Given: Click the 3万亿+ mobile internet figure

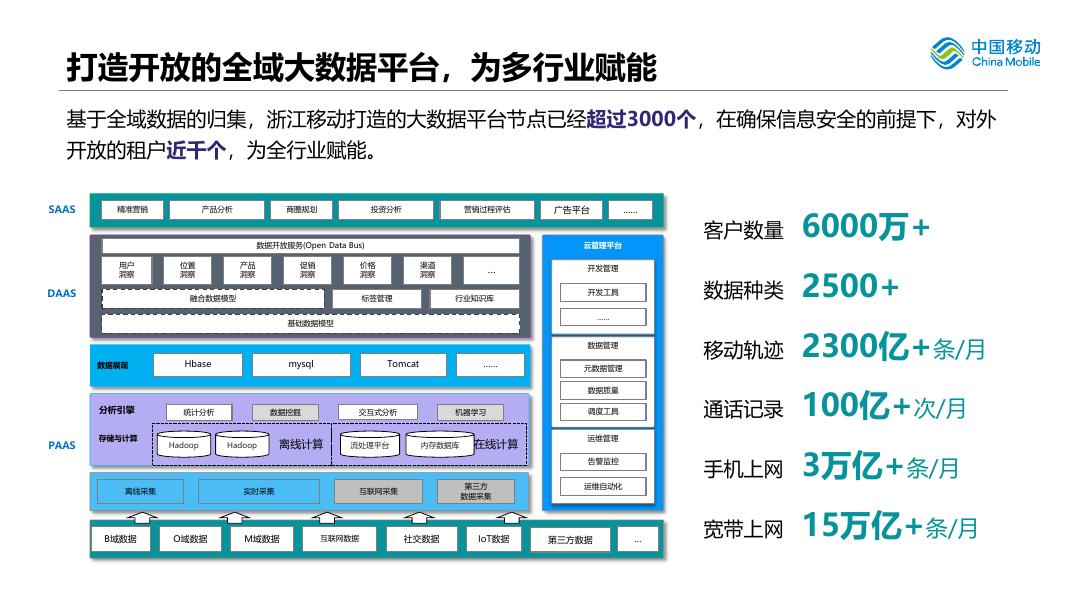Looking at the screenshot, I should point(853,466).
